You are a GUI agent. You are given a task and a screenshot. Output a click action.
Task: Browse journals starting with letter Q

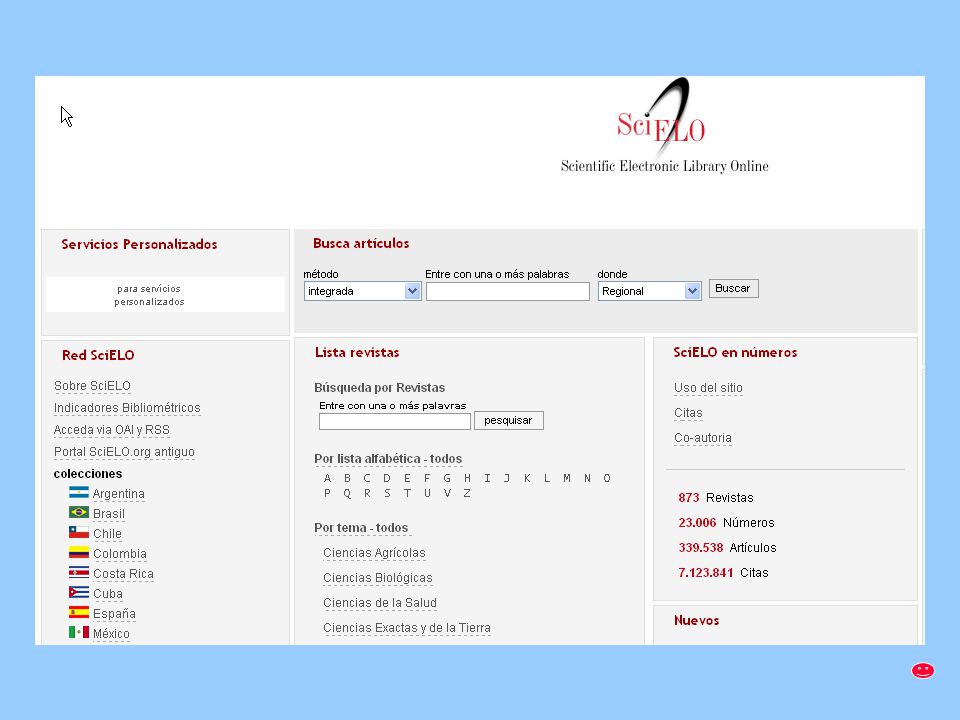coord(347,493)
